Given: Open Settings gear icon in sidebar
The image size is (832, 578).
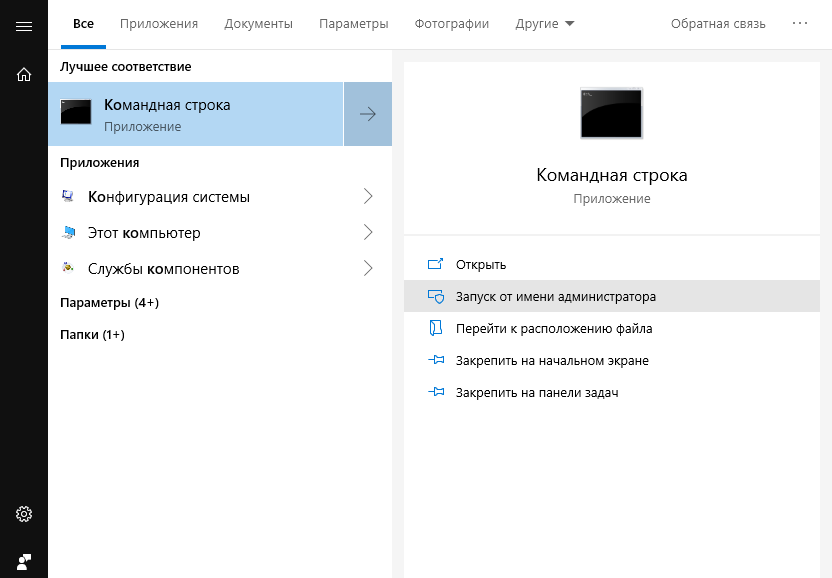Looking at the screenshot, I should 24,514.
